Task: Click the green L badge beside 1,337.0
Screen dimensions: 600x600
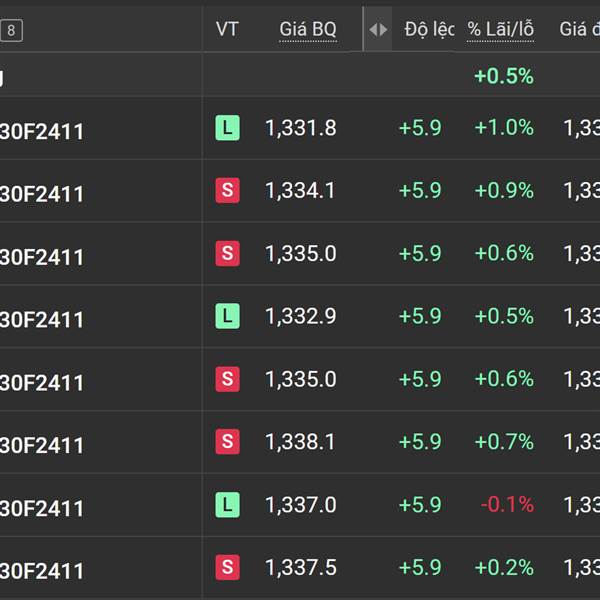Action: 227,505
